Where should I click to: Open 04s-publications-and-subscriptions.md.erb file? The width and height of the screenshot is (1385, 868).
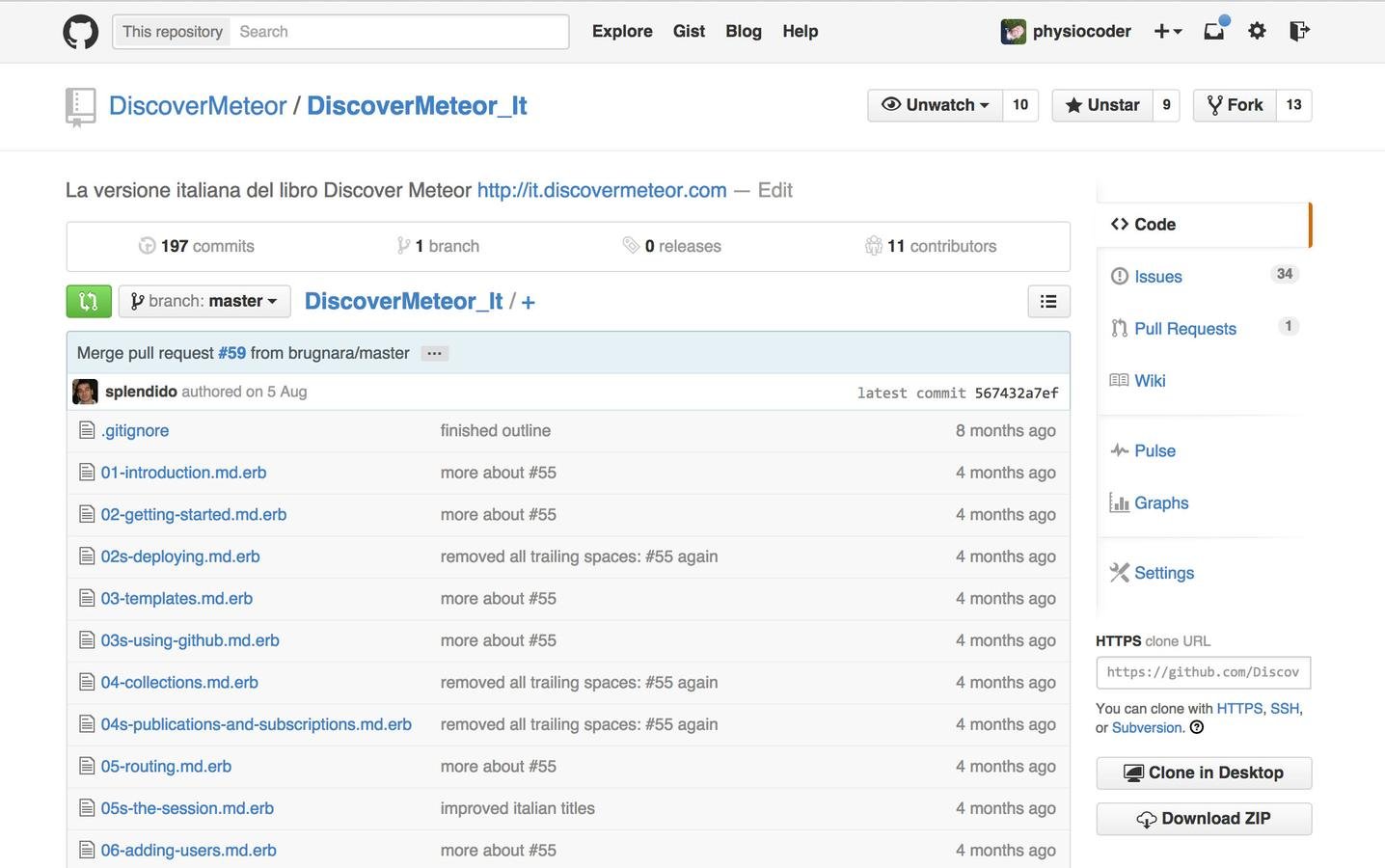point(257,724)
